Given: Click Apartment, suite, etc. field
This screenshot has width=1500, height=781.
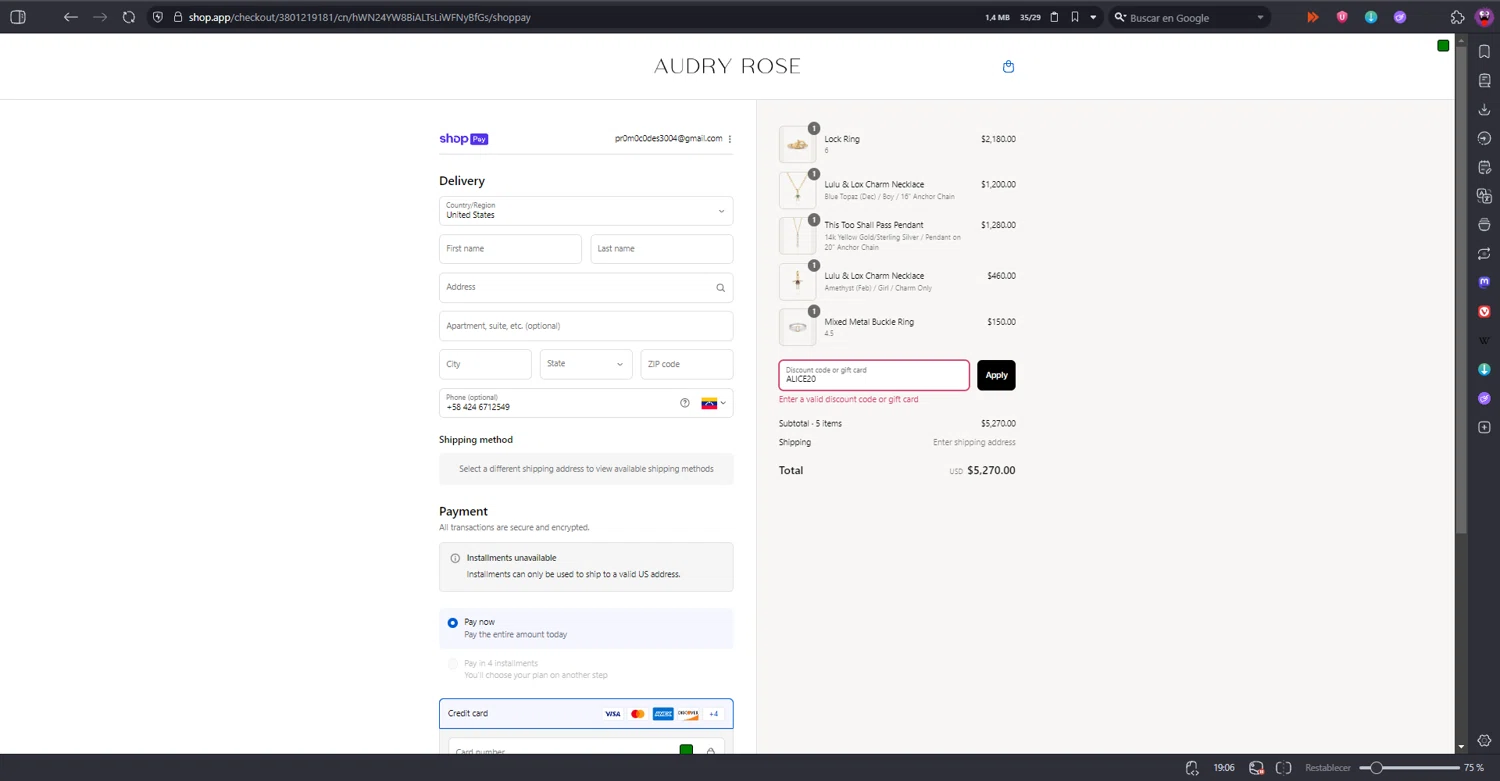Looking at the screenshot, I should click(586, 326).
